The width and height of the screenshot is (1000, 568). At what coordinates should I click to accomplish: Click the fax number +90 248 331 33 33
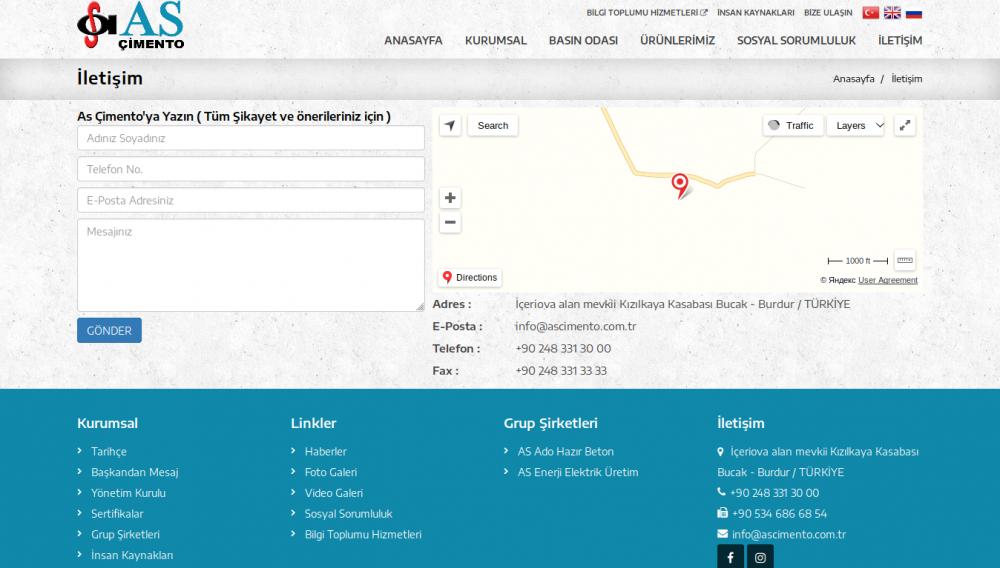561,371
